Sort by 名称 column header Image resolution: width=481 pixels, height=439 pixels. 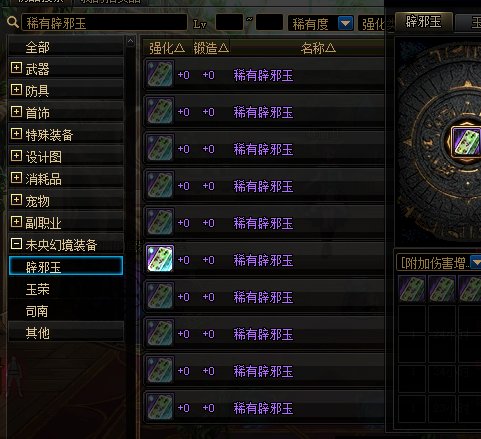pyautogui.click(x=318, y=48)
